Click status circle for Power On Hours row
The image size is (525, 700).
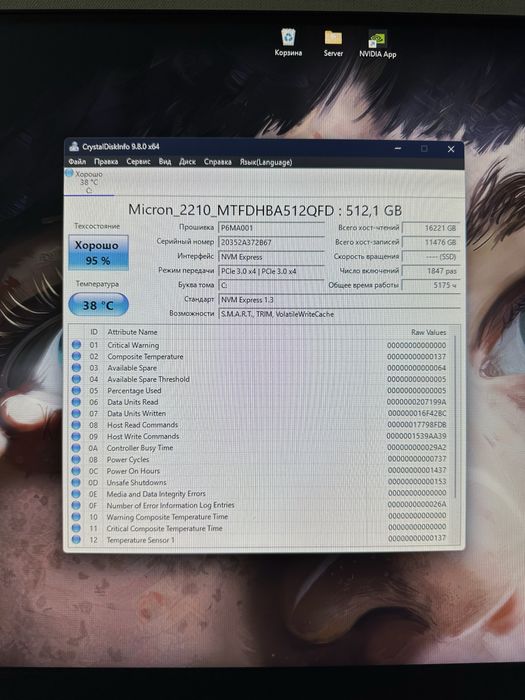pyautogui.click(x=76, y=471)
